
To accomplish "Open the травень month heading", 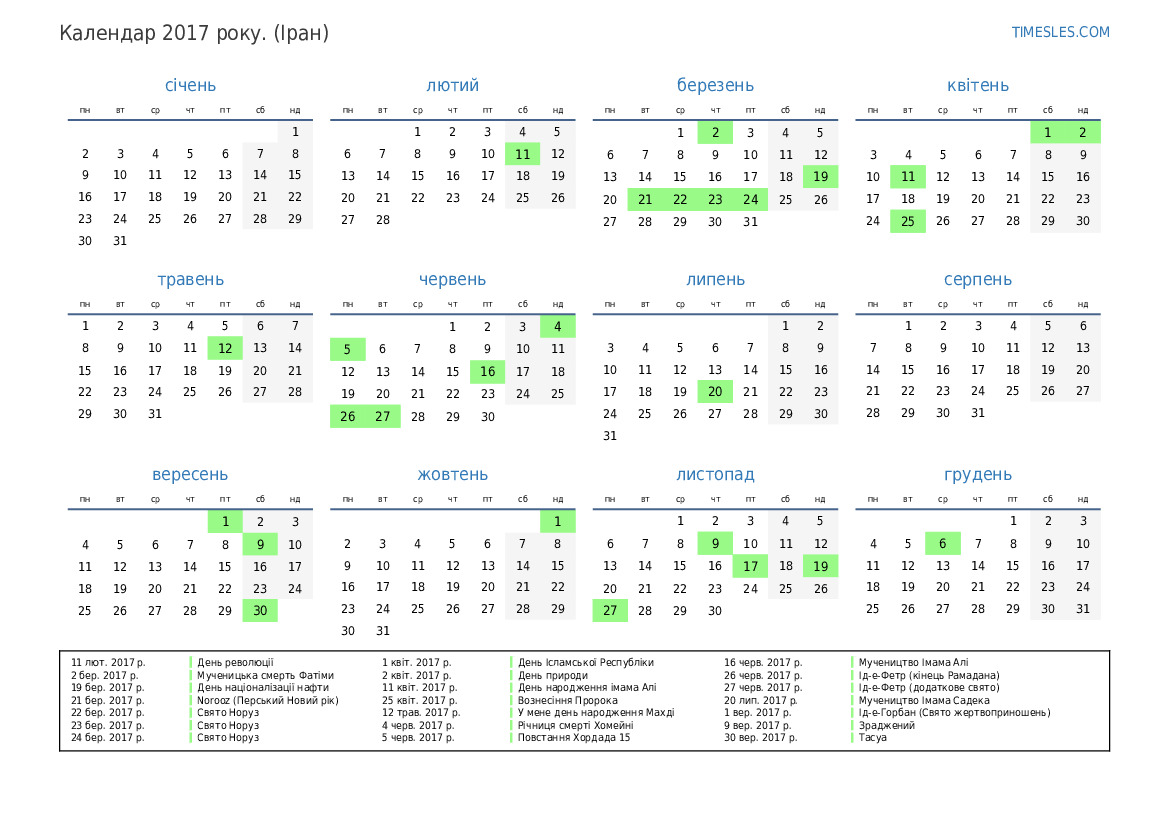I will pyautogui.click(x=190, y=280).
